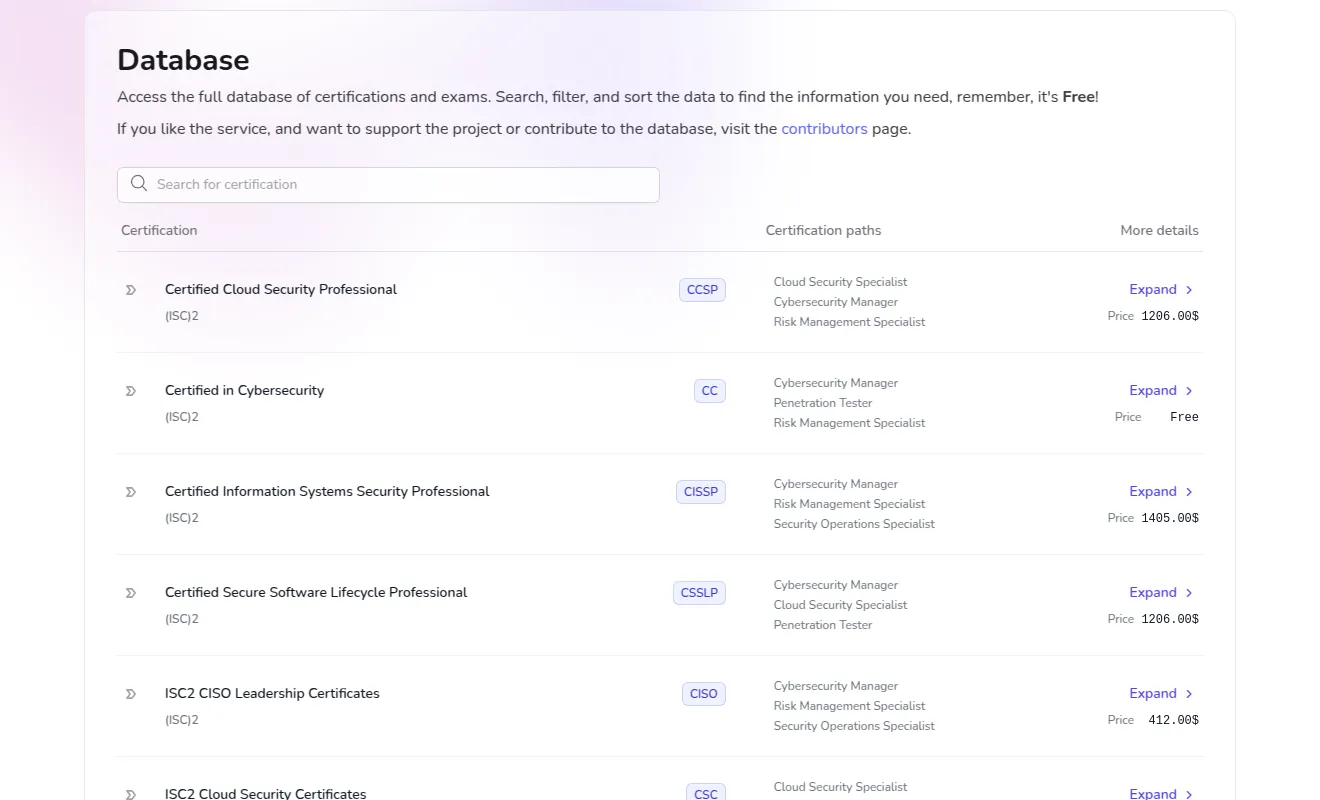Screen dimensions: 1320x800
Task: Click the disclosure arrow beside Certified Cloud Security Professional
Action: pos(130,289)
